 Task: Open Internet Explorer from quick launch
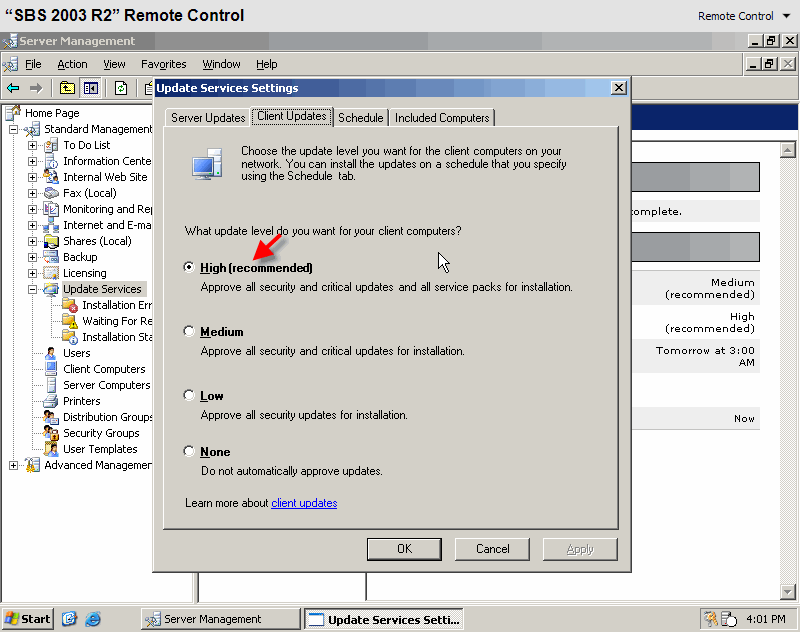[93, 619]
